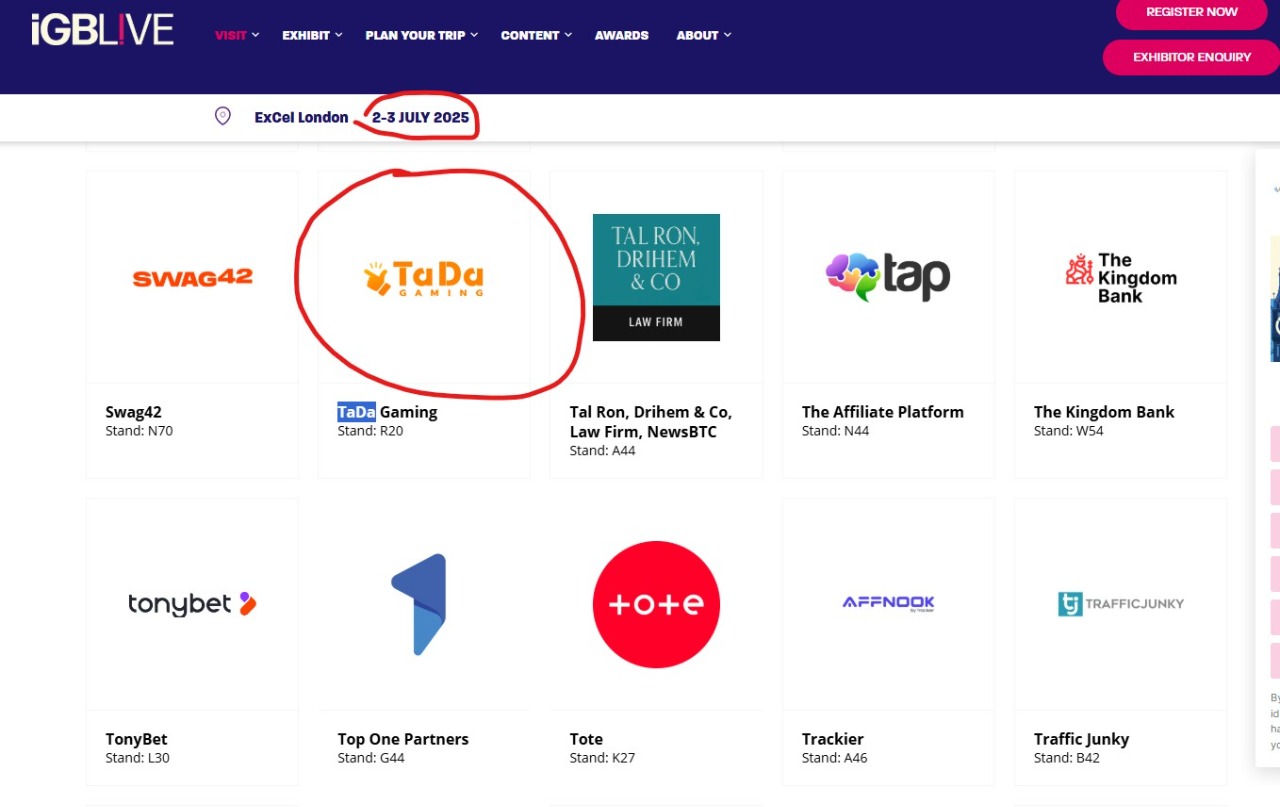Open the Trackier exhibitor name link
1280x807 pixels.
click(x=832, y=739)
